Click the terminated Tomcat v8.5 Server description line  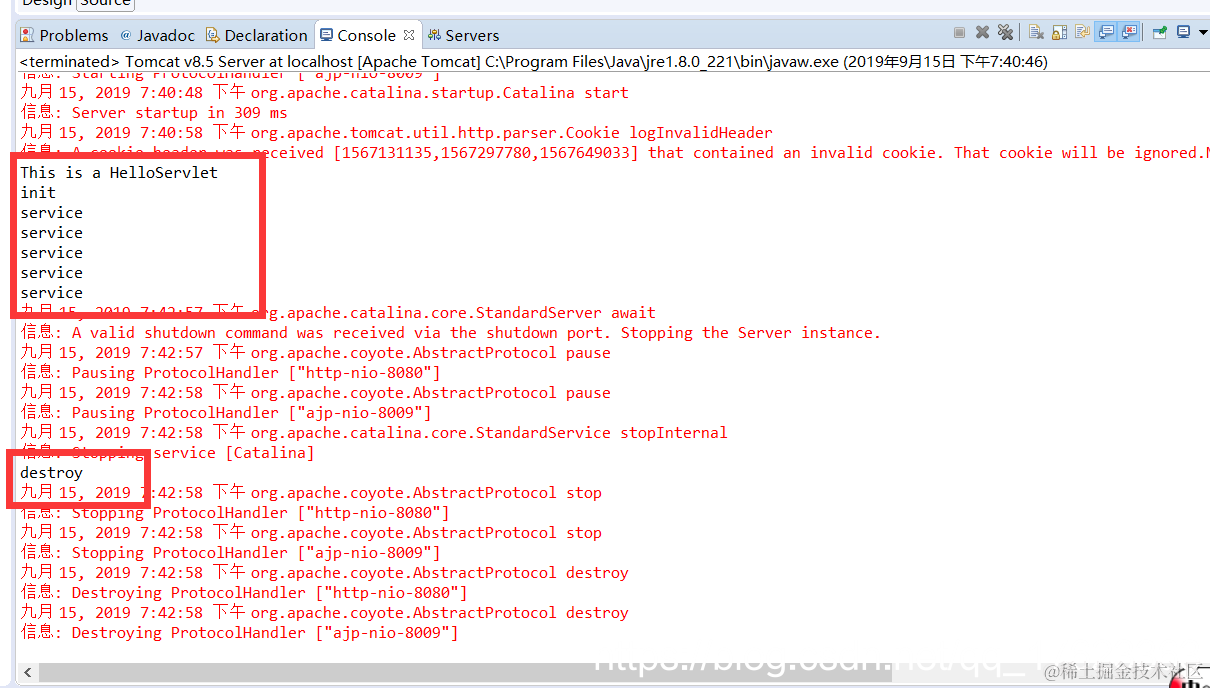[534, 62]
